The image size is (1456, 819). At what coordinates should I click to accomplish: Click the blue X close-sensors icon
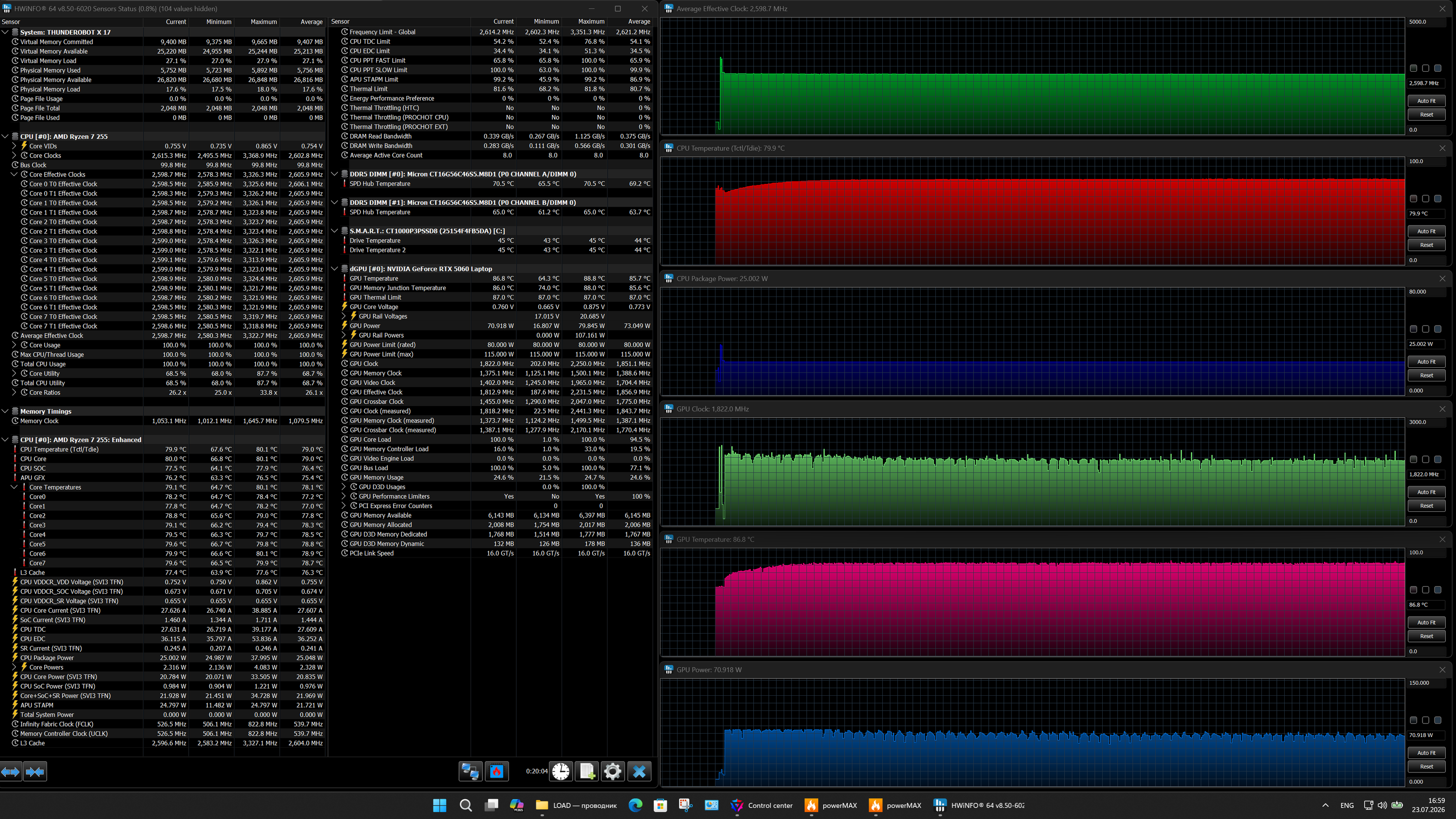(639, 771)
